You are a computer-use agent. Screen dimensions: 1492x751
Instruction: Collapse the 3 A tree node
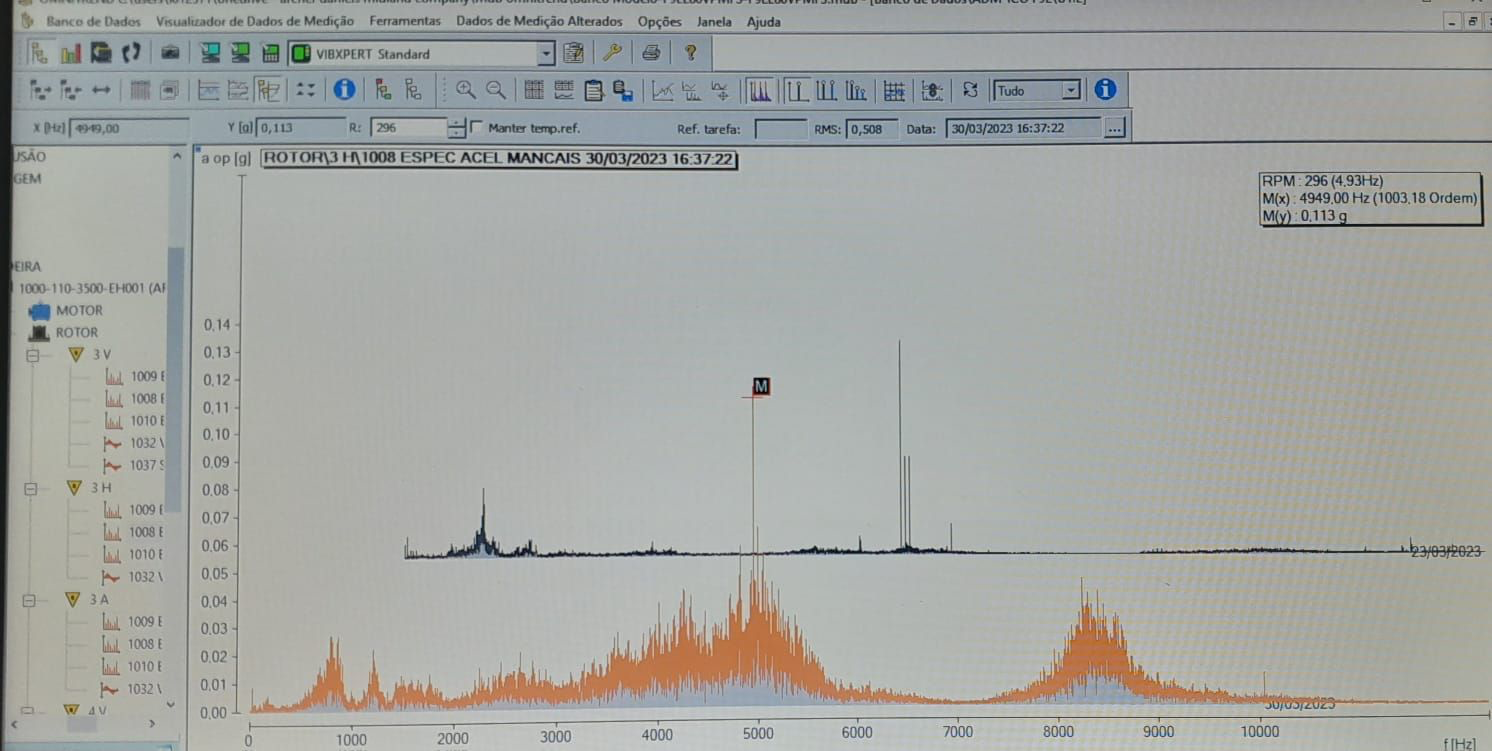[30, 600]
